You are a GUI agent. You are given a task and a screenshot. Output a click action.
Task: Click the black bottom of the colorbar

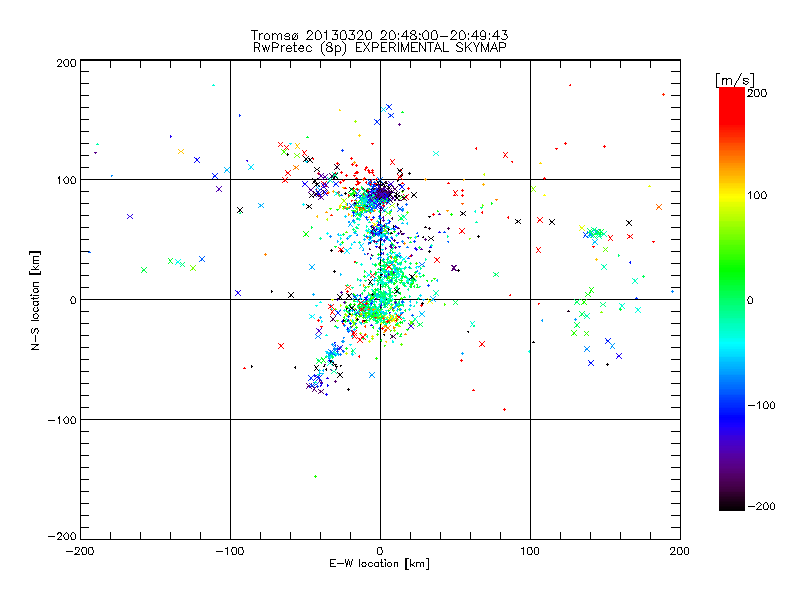pos(732,504)
